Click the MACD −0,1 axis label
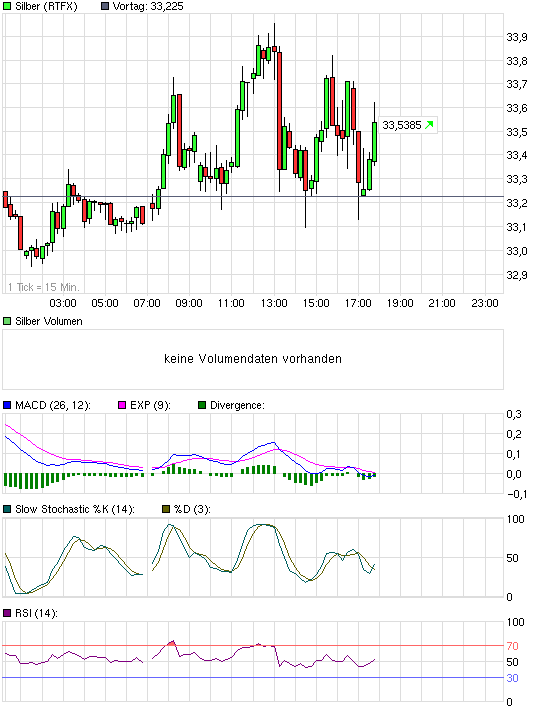 [x=517, y=494]
